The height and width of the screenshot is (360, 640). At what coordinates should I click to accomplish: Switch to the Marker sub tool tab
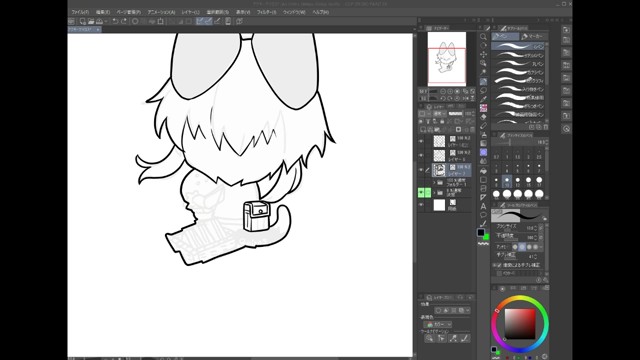point(532,36)
